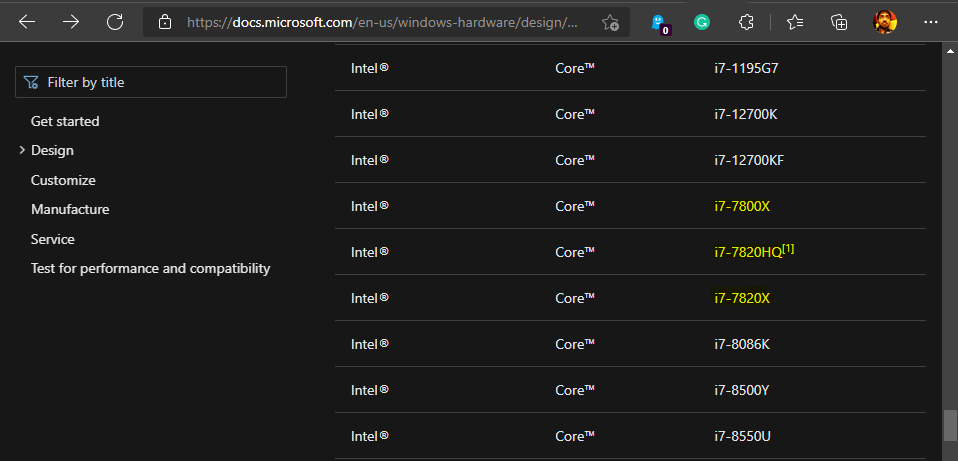The width and height of the screenshot is (958, 461).
Task: Click the Filter by title field
Action: point(151,82)
